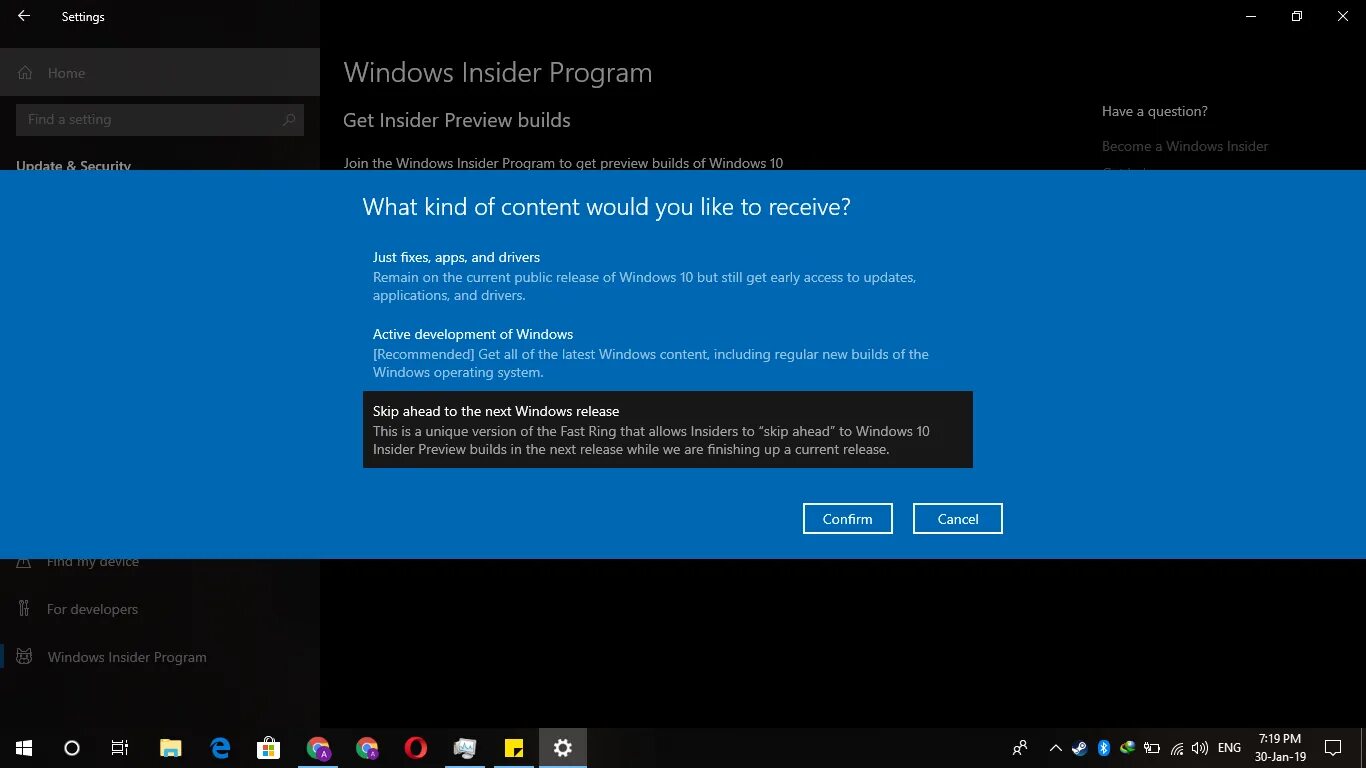Viewport: 1366px width, 768px height.
Task: Click the 'Find a setting' search box
Action: coord(160,119)
